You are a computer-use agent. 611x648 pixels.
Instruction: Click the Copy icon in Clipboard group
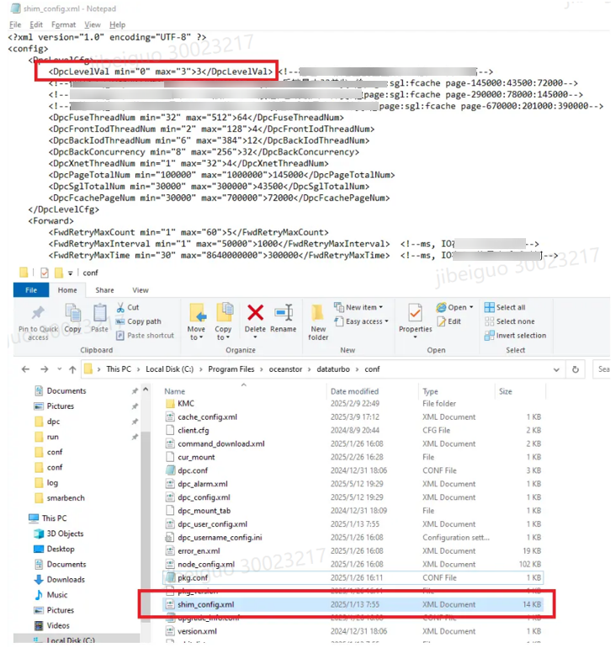pyautogui.click(x=73, y=314)
